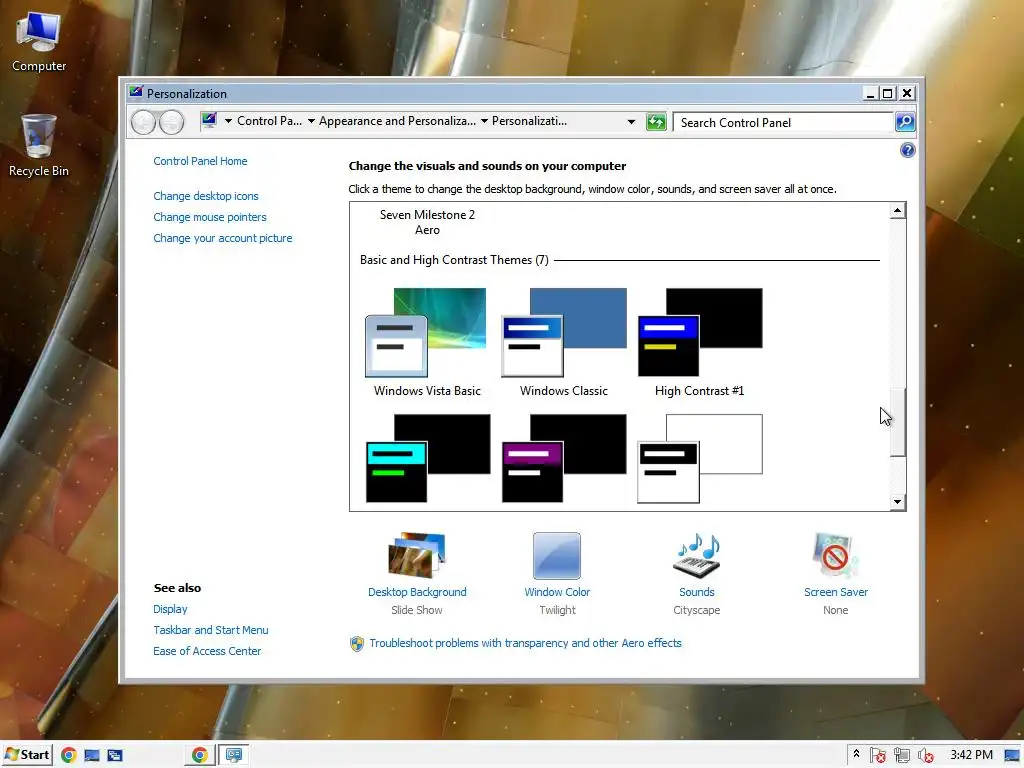Click the theme list scroll down arrow
This screenshot has width=1024, height=768.
coord(897,502)
